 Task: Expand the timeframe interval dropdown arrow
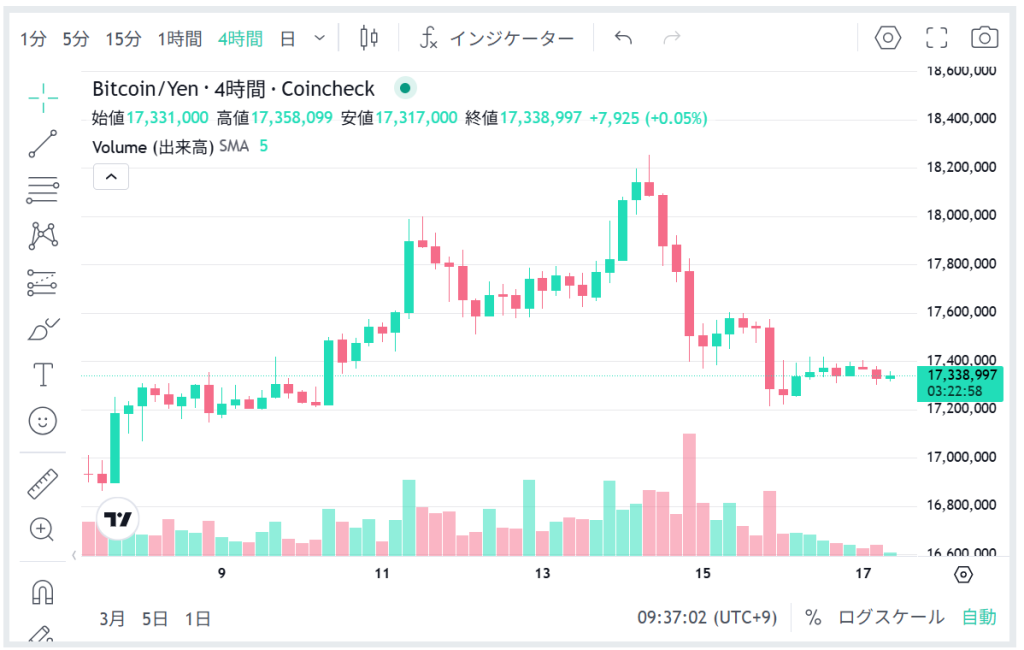click(x=320, y=38)
